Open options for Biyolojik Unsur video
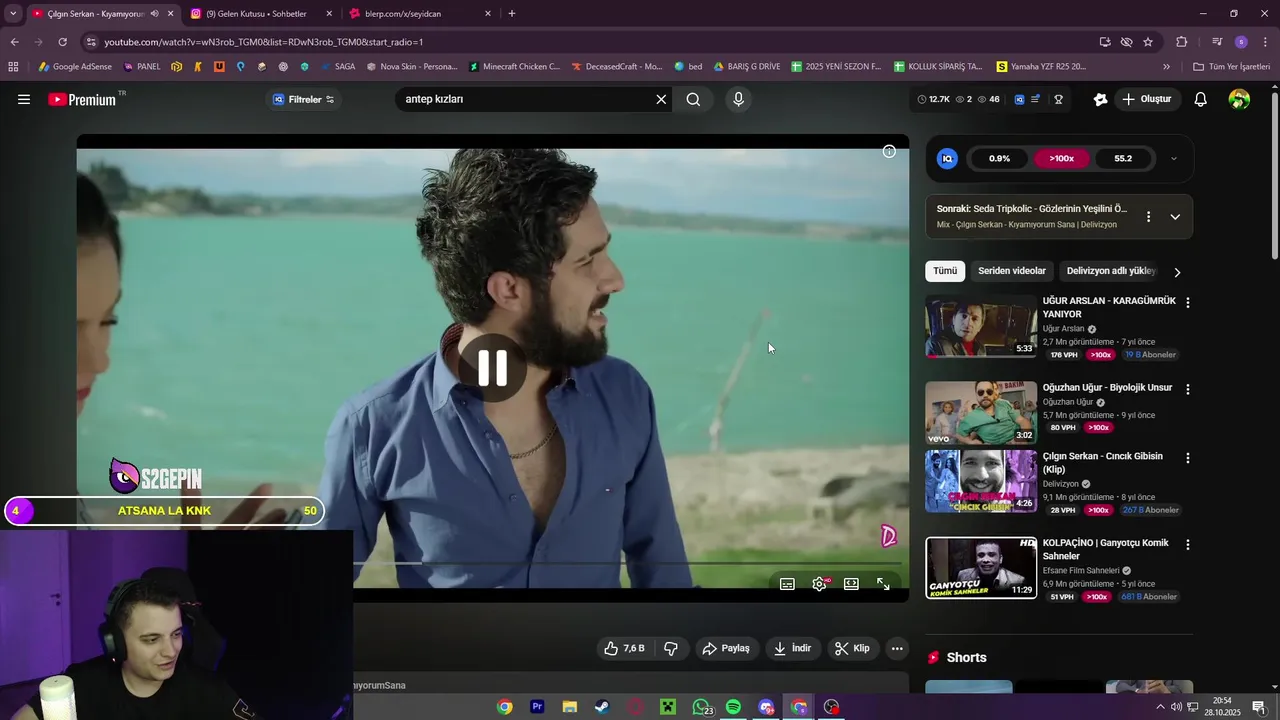 tap(1187, 388)
